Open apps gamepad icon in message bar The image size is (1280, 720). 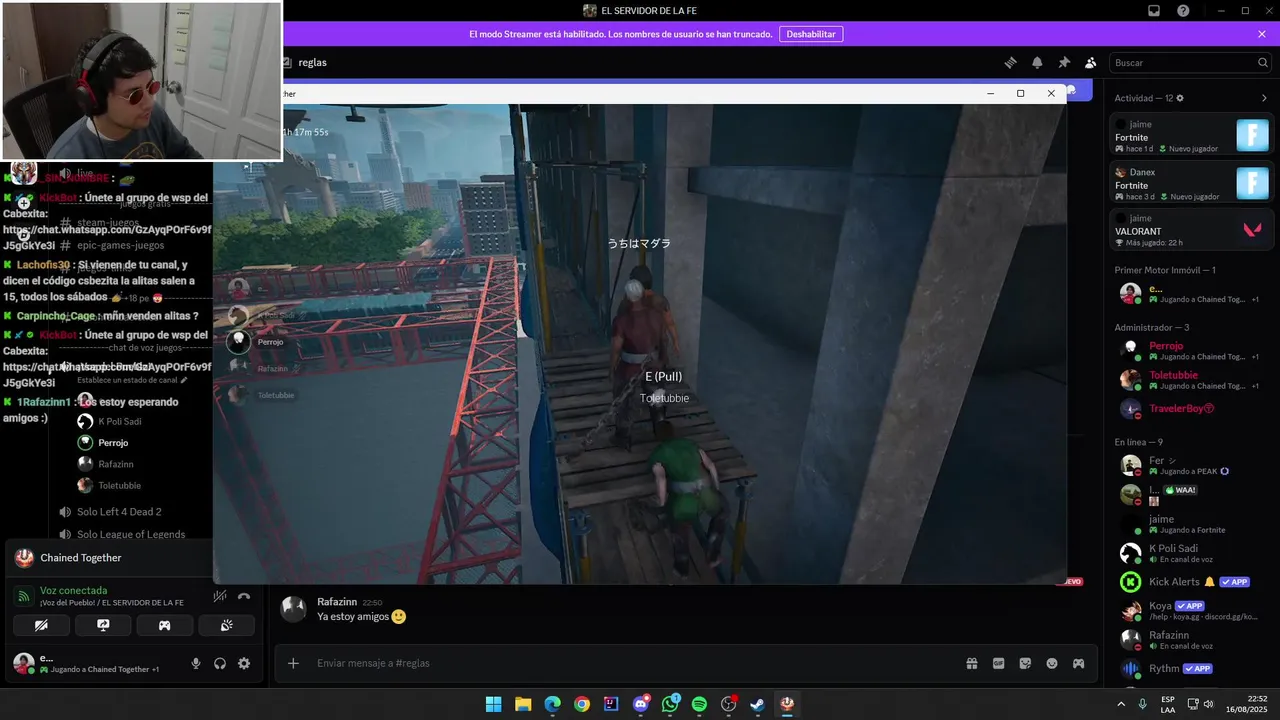point(1079,663)
